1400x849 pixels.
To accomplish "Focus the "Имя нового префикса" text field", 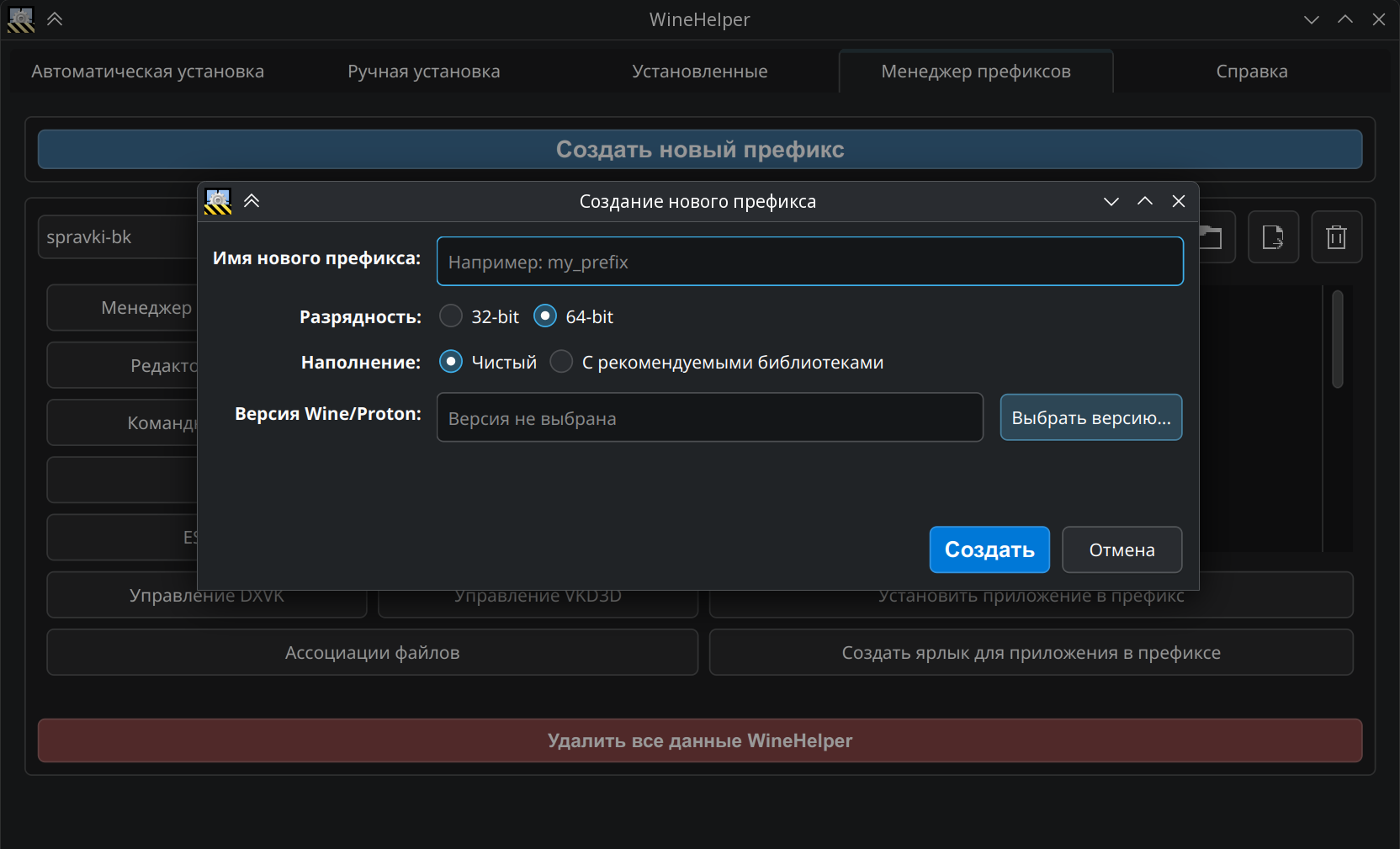I will click(x=809, y=262).
